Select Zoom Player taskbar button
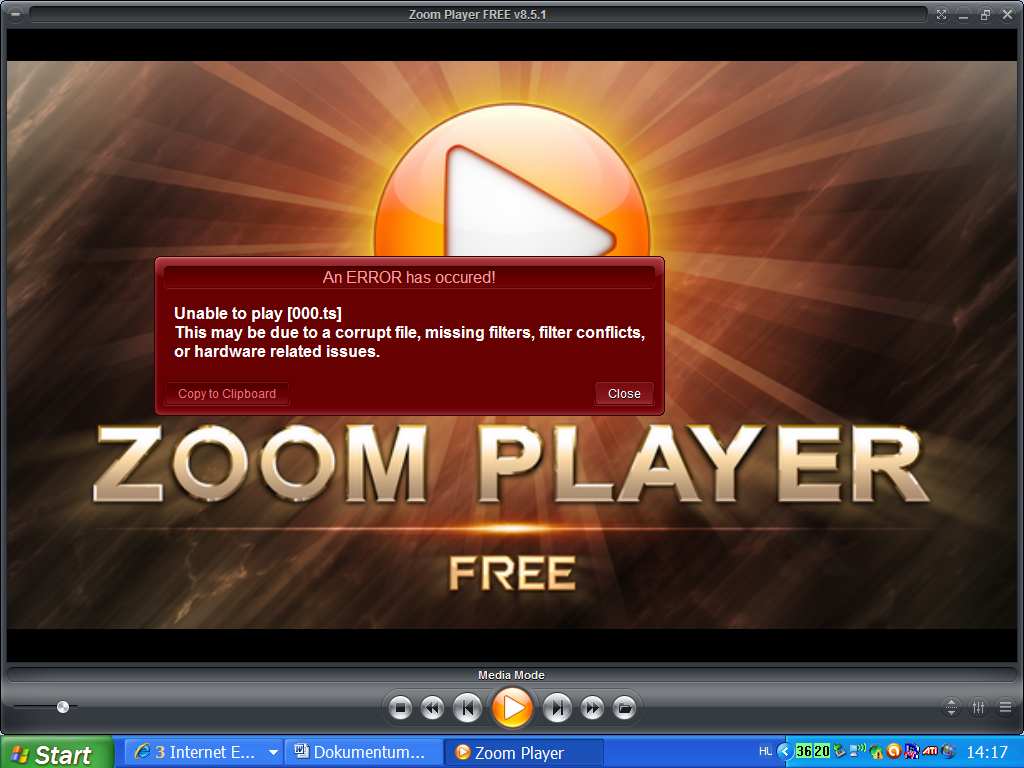This screenshot has height=768, width=1024. point(523,752)
